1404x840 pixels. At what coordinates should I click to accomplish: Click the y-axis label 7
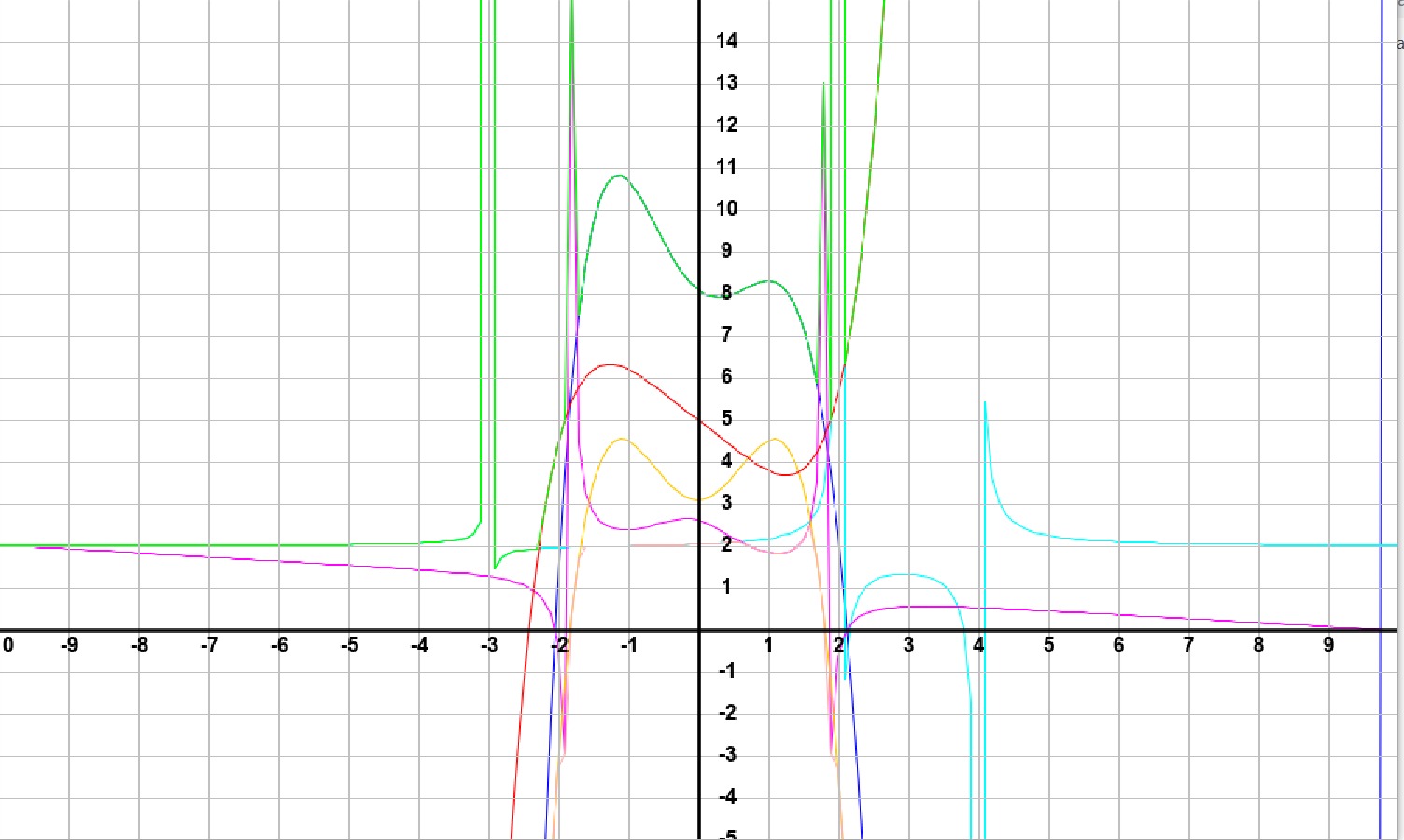coord(726,334)
